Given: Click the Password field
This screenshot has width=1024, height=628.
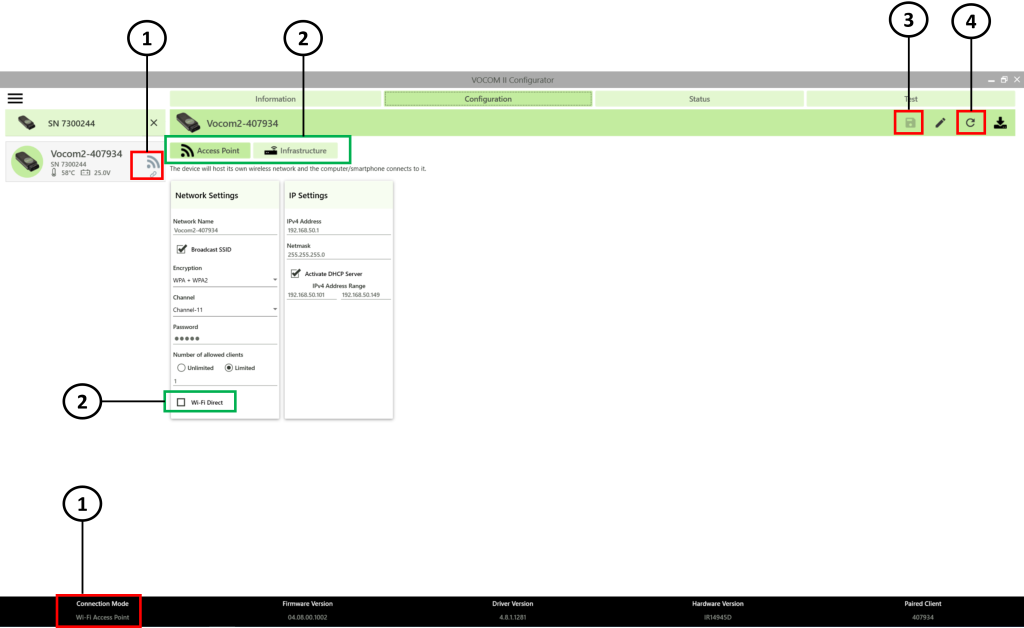Looking at the screenshot, I should pyautogui.click(x=225, y=338).
